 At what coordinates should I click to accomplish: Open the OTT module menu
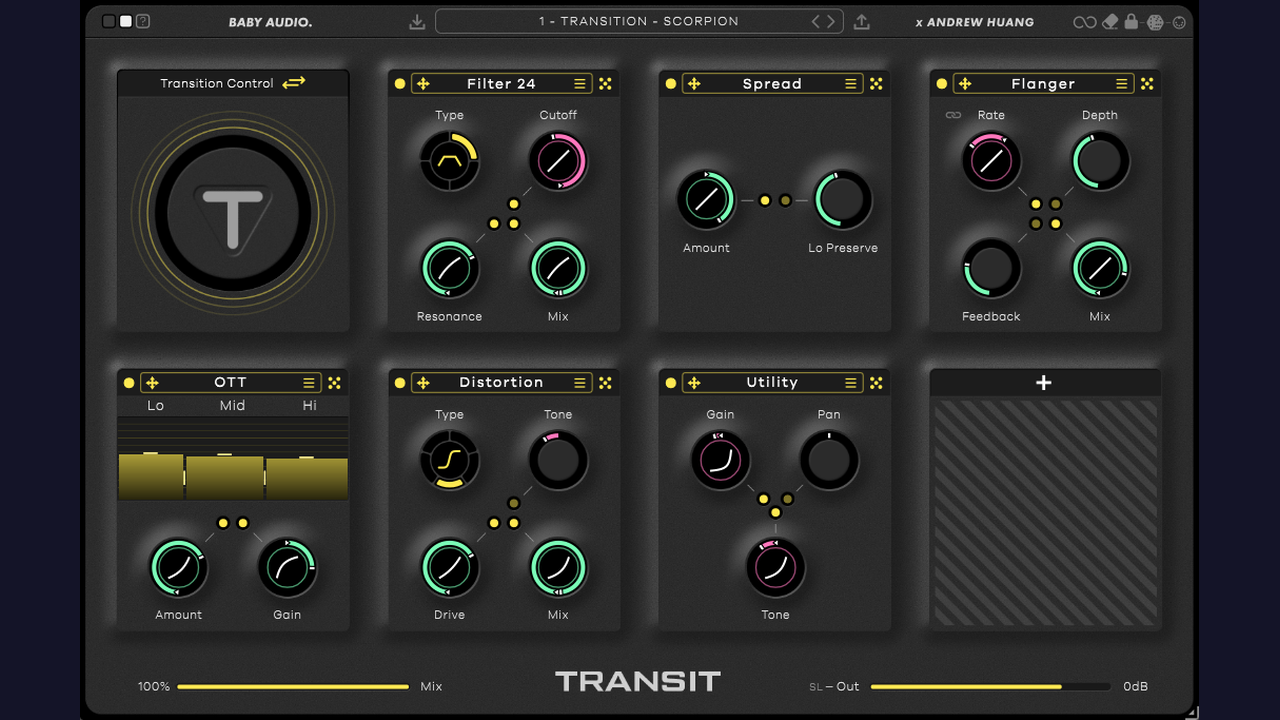(309, 383)
